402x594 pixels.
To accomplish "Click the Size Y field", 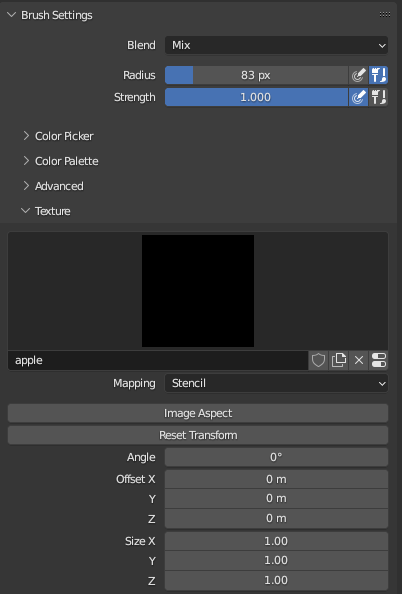I will [276, 560].
